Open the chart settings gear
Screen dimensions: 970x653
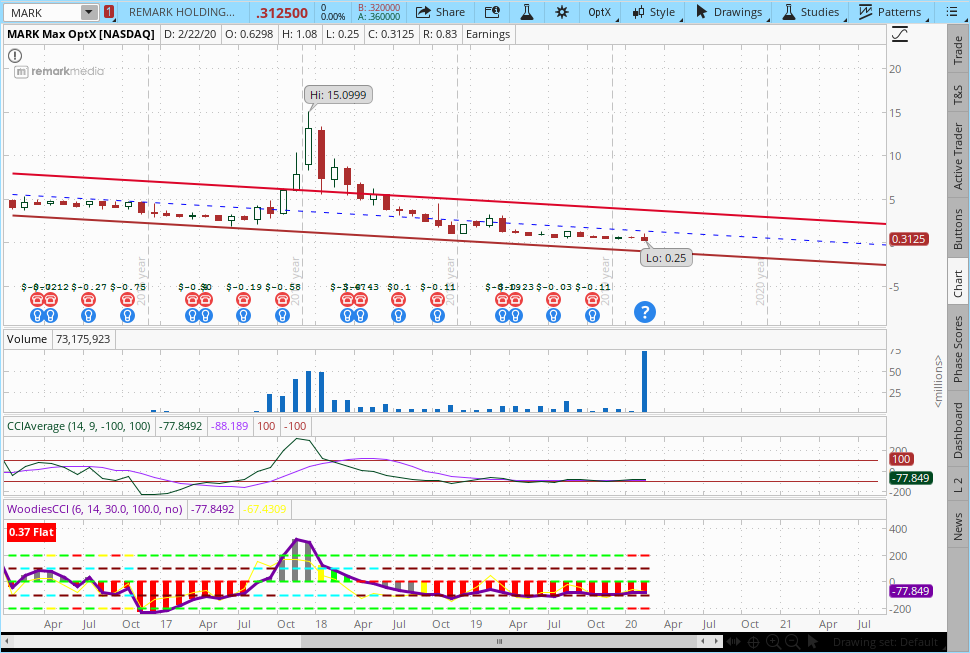coord(562,12)
